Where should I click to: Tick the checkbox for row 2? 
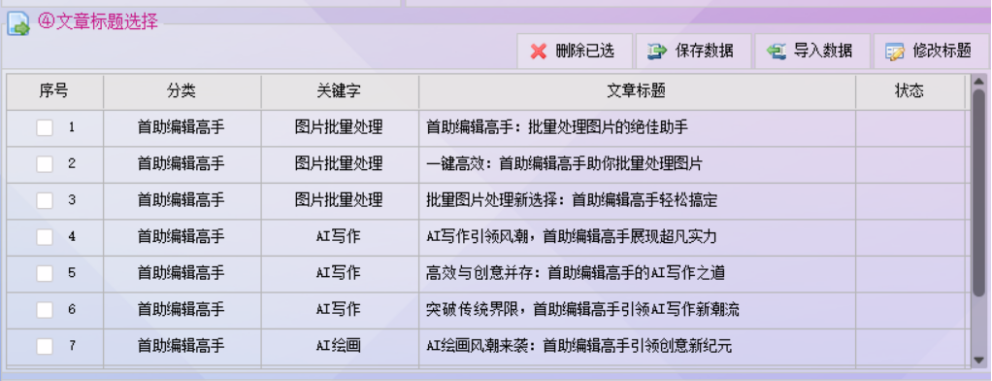click(44, 165)
